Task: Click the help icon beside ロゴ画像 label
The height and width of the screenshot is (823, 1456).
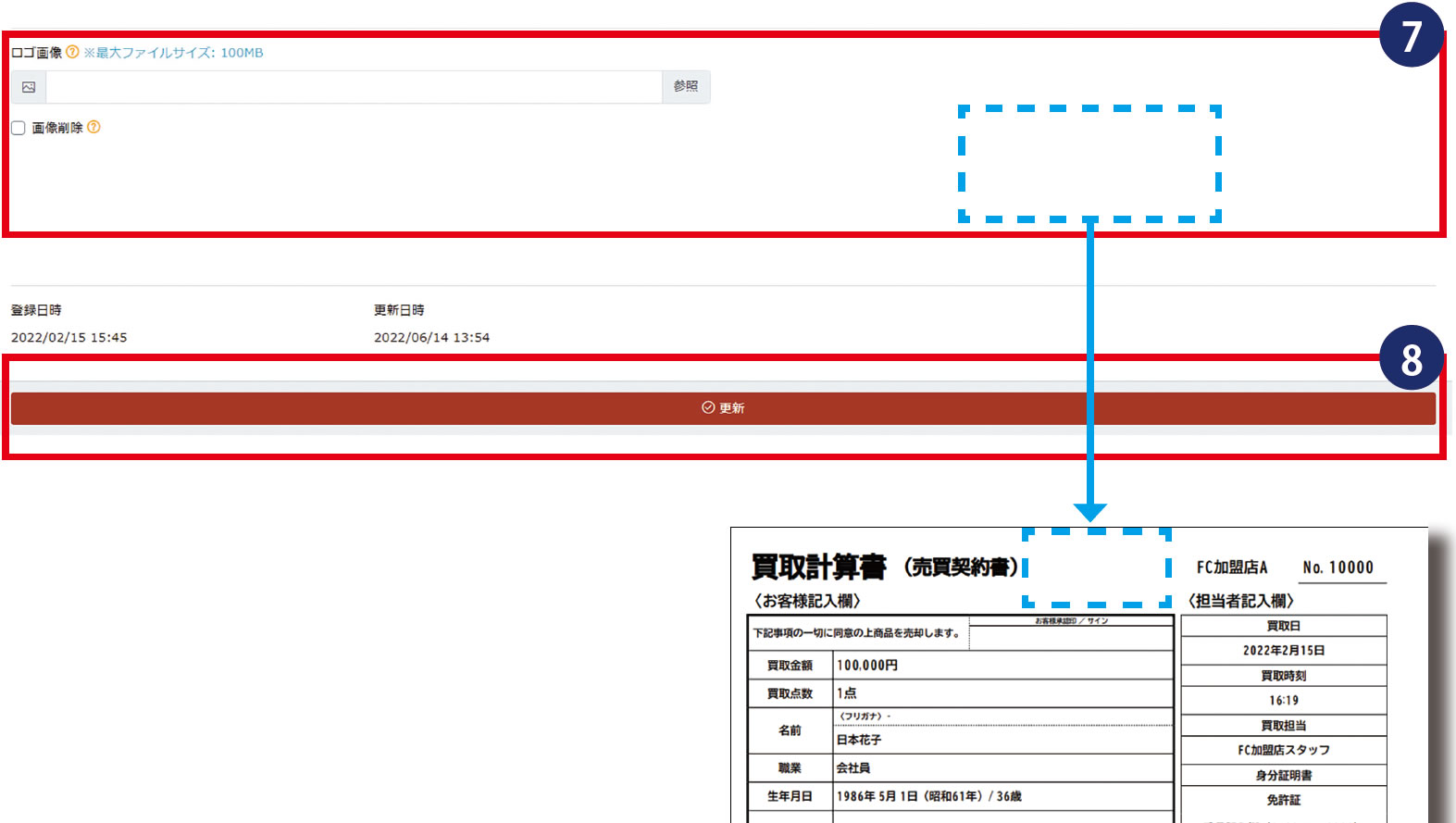Action: click(x=72, y=52)
